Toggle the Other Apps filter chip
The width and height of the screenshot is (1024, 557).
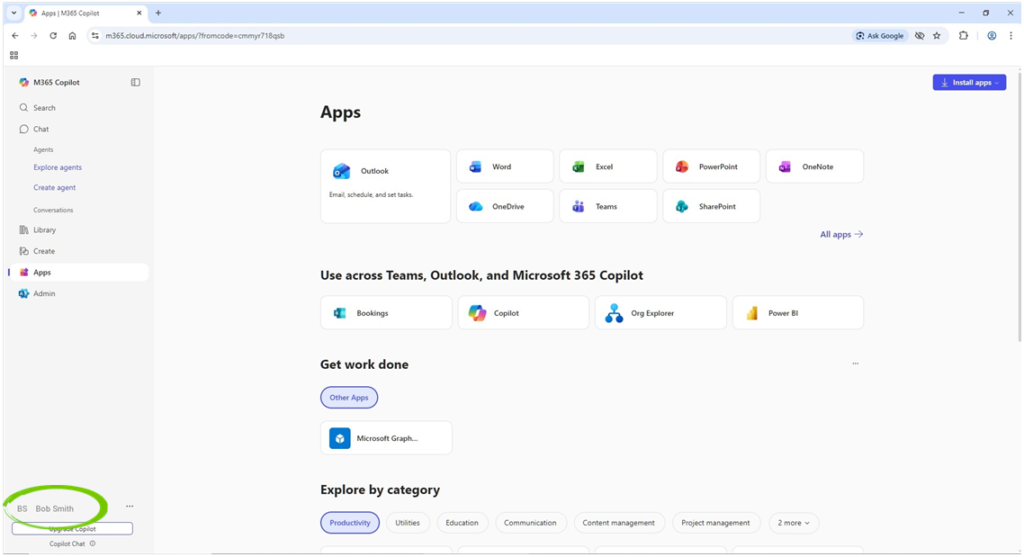pos(349,397)
